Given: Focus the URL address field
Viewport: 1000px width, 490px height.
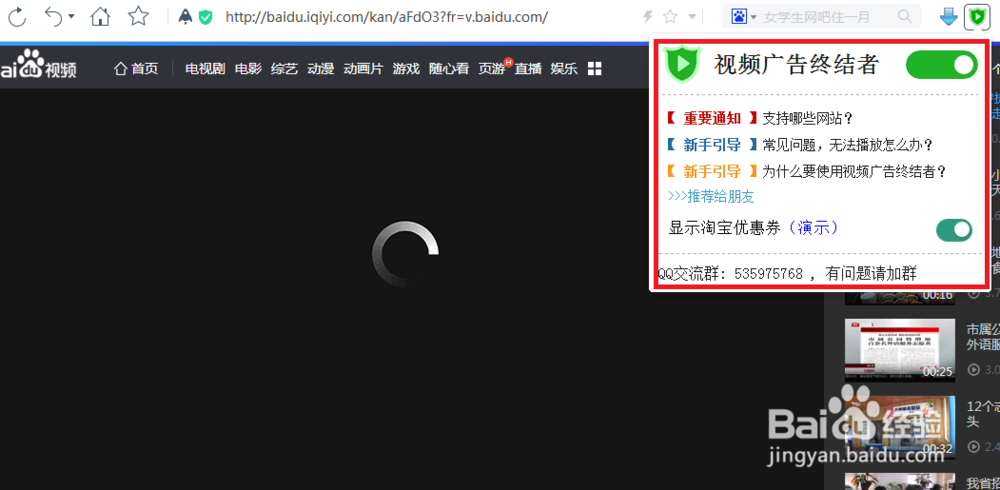Looking at the screenshot, I should (386, 17).
